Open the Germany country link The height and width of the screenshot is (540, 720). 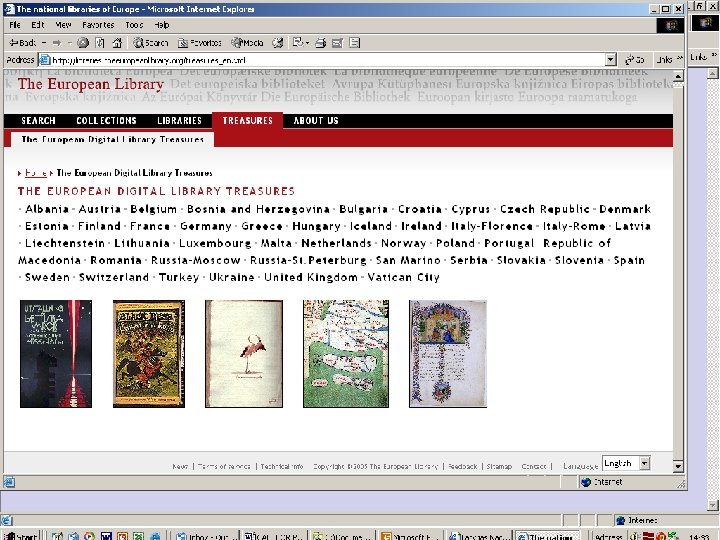tap(206, 226)
